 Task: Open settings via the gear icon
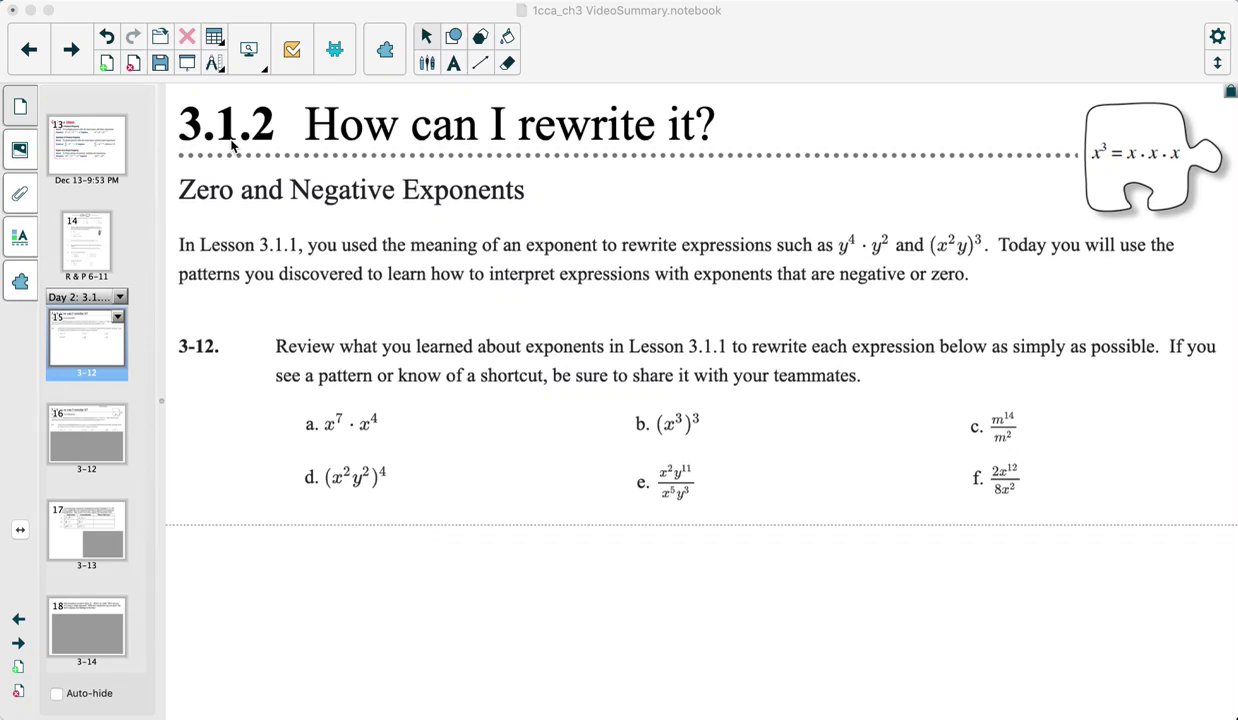1217,36
